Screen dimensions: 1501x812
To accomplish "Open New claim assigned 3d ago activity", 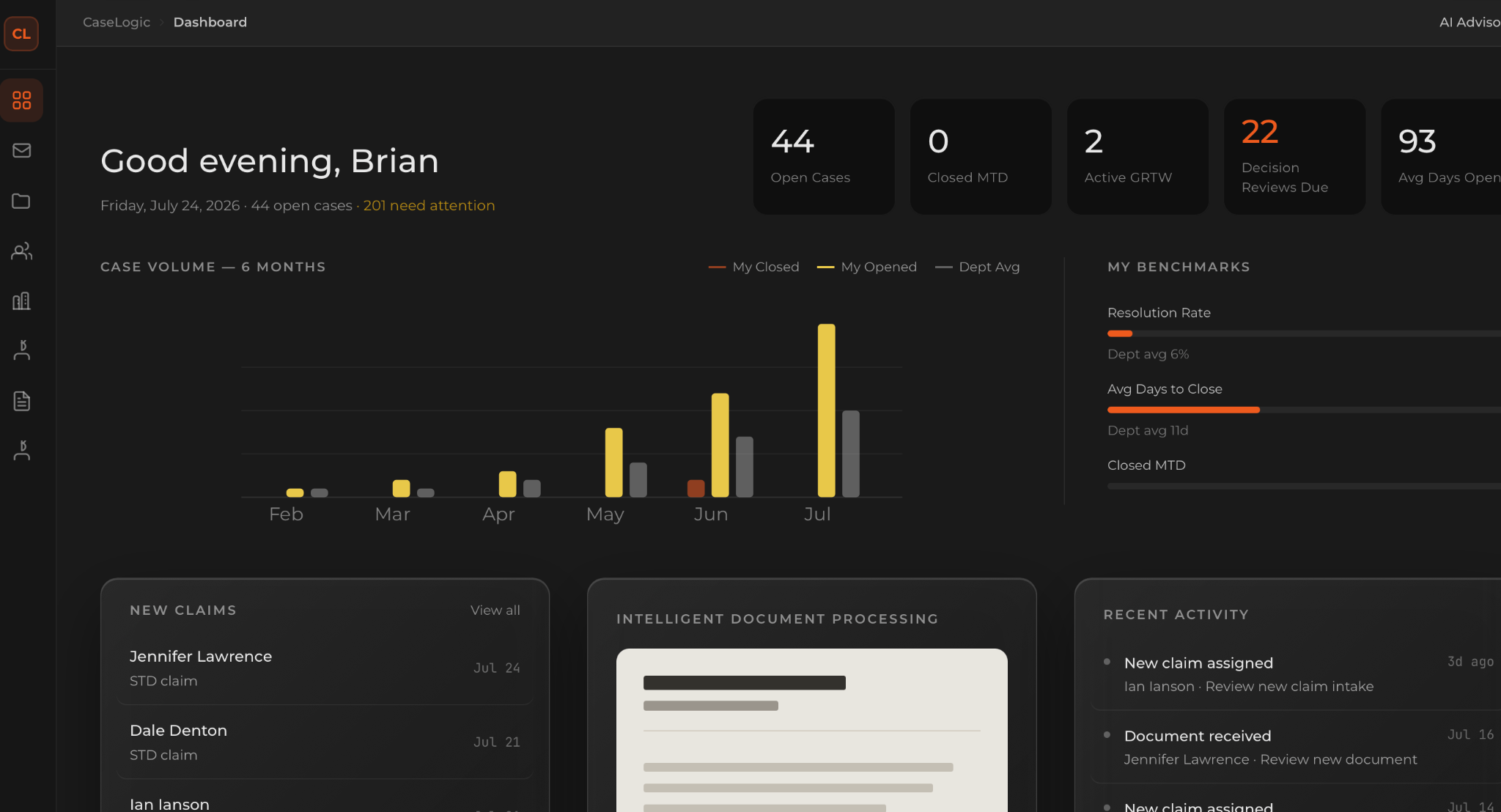I will (1296, 674).
